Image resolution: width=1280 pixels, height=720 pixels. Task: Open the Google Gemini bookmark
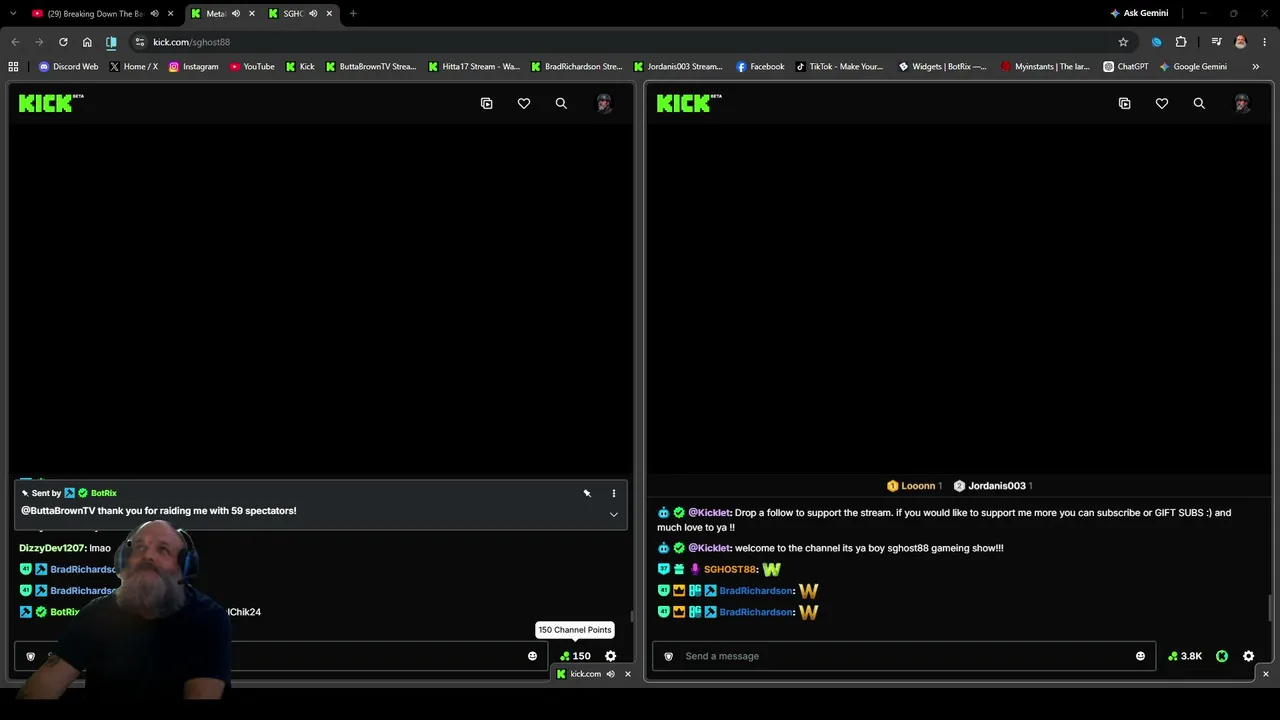pyautogui.click(x=1192, y=67)
